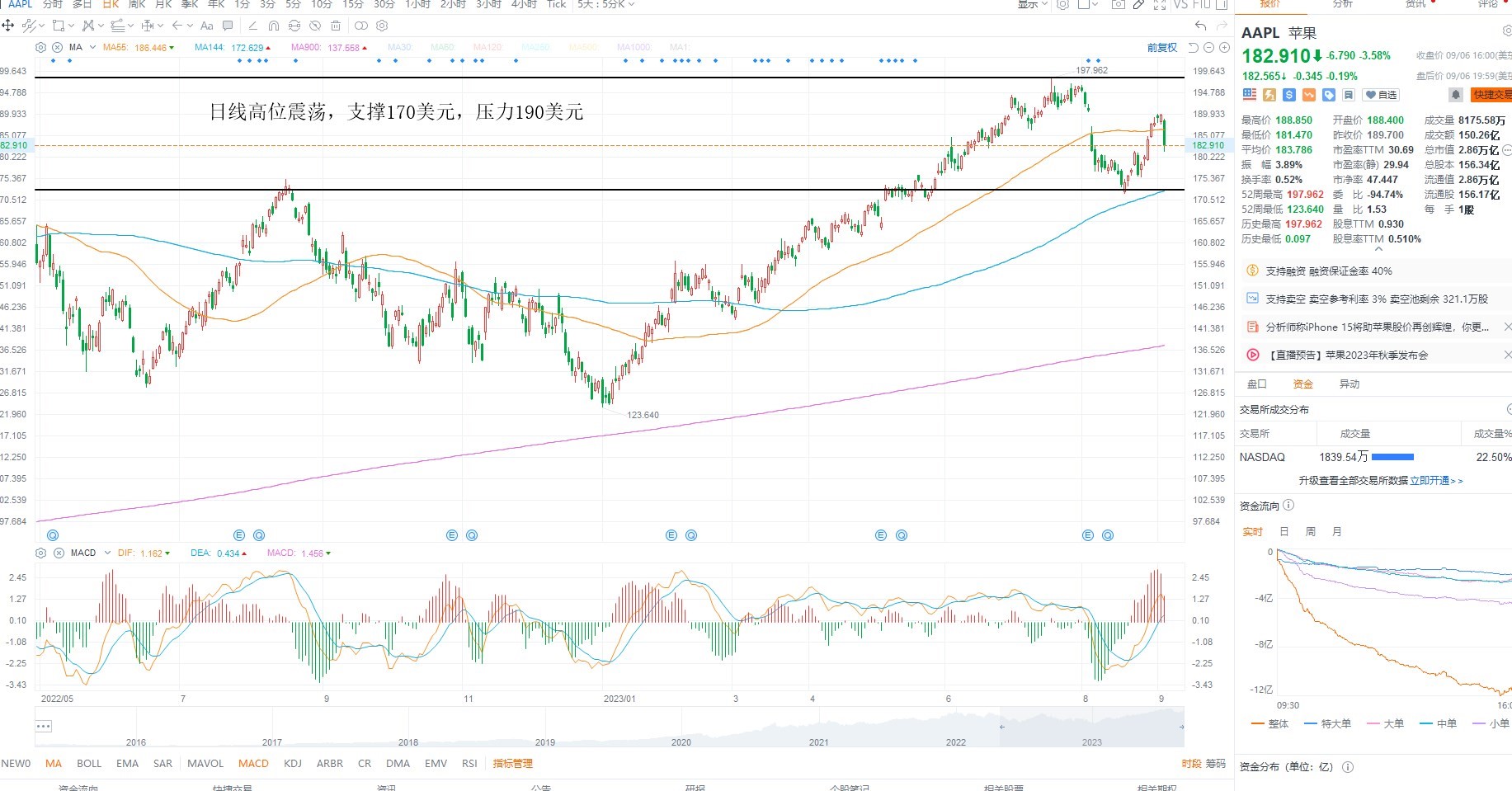Remove the MA indicator from the chart
The height and width of the screenshot is (791, 1512).
[57, 47]
